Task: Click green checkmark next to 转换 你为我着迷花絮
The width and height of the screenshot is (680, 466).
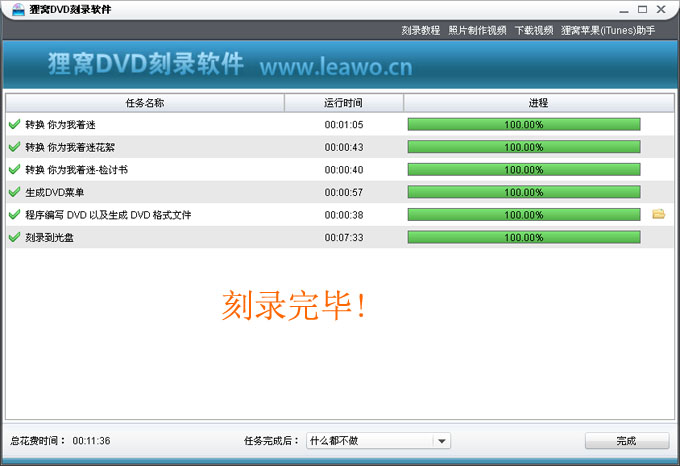Action: [14, 147]
